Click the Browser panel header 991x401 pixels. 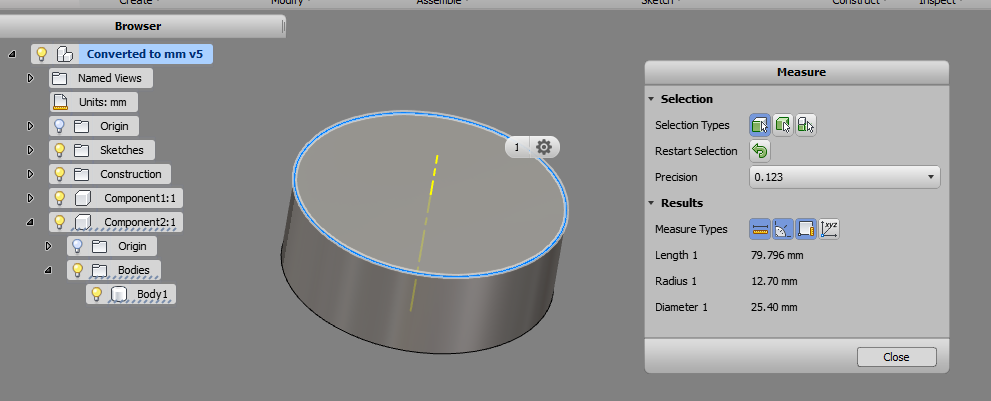pyautogui.click(x=138, y=27)
